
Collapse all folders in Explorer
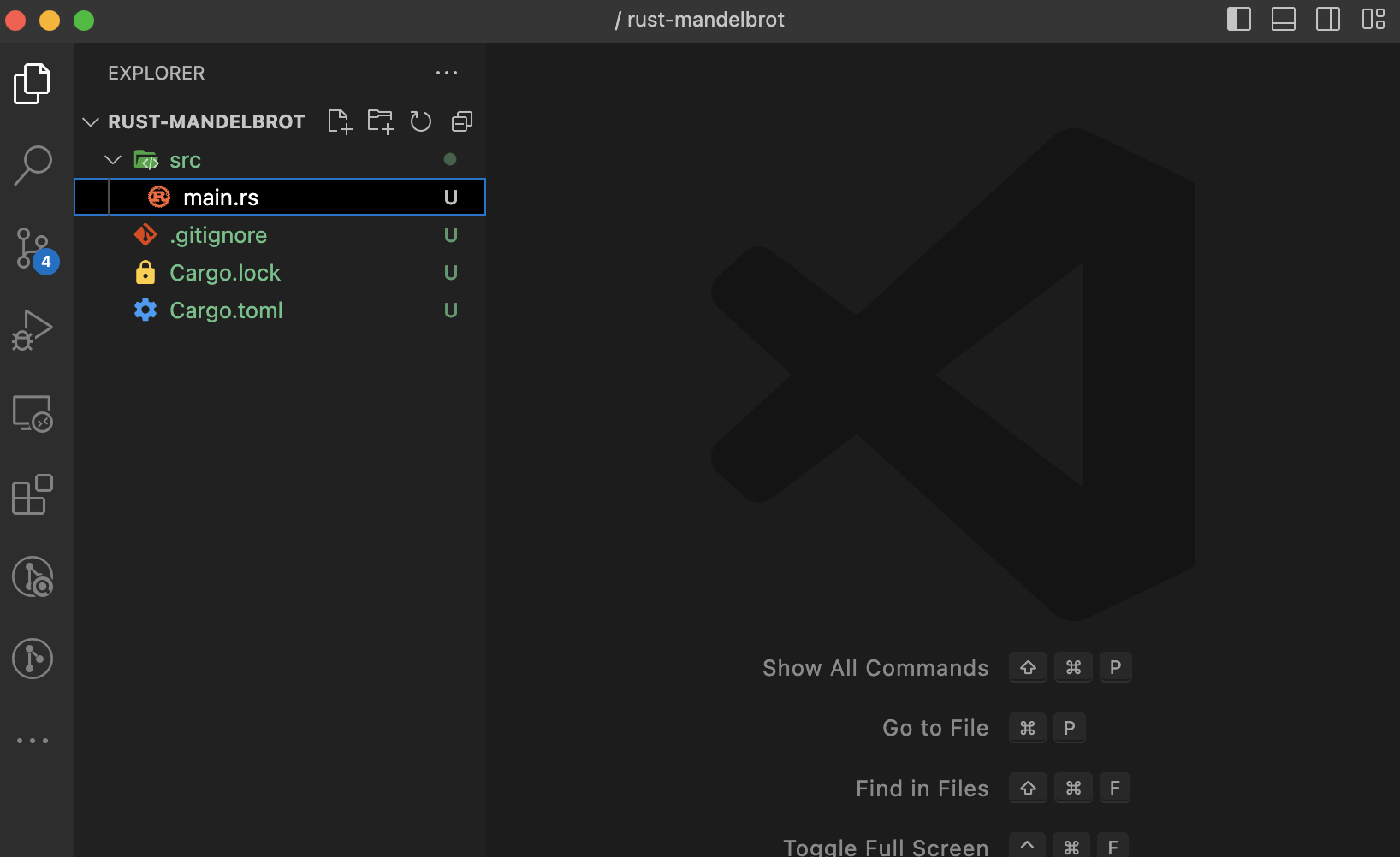462,121
